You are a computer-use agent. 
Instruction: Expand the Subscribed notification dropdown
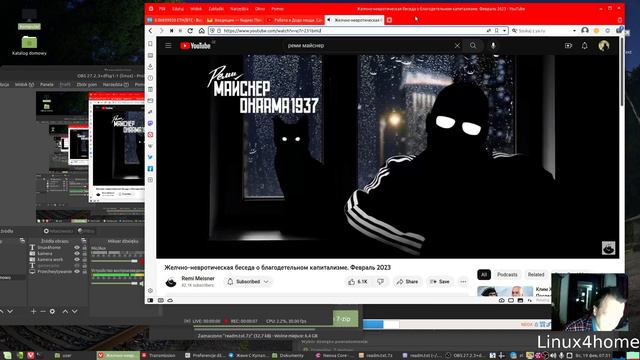pyautogui.click(x=266, y=282)
